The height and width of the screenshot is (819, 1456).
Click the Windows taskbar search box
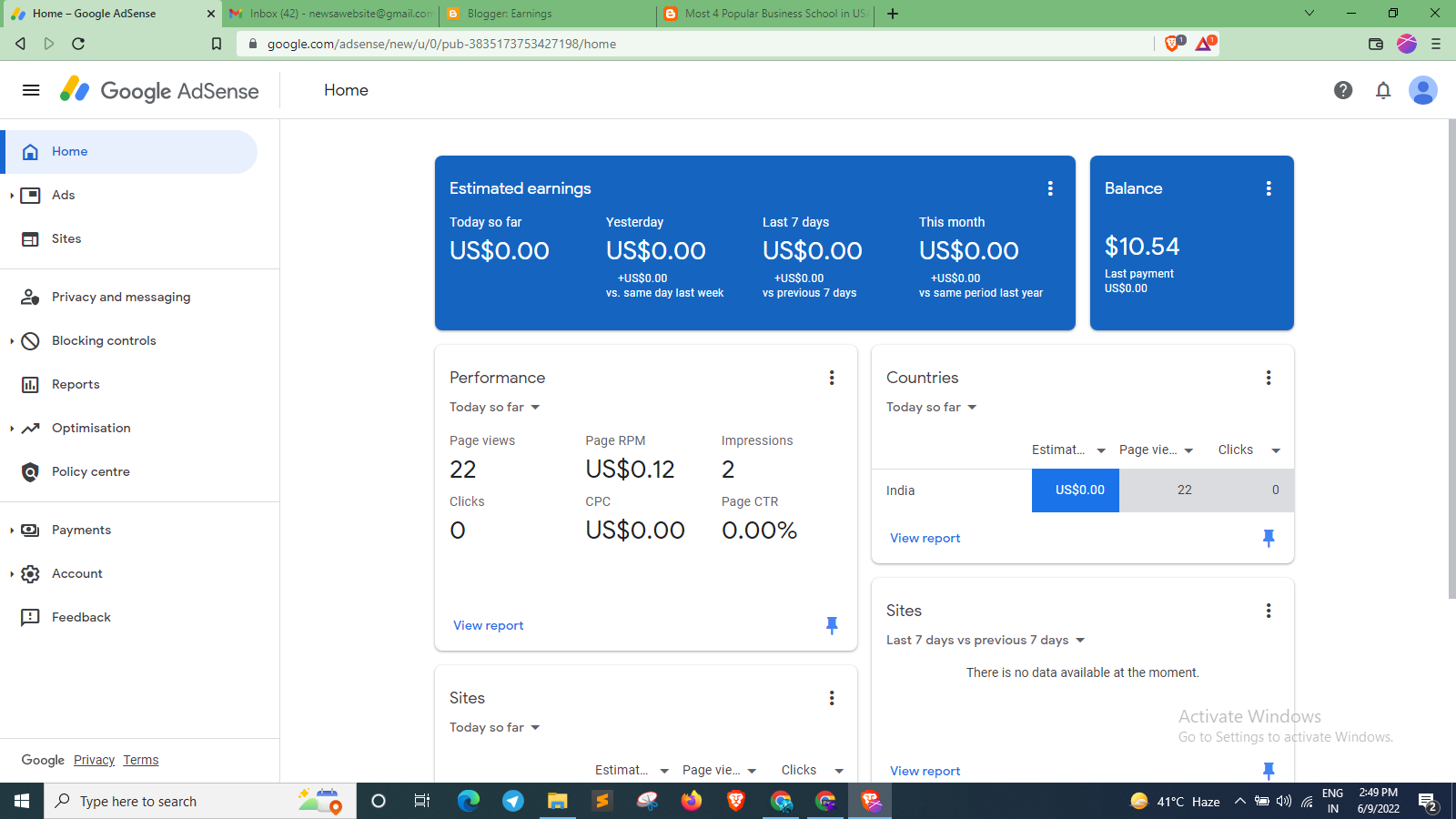(199, 801)
